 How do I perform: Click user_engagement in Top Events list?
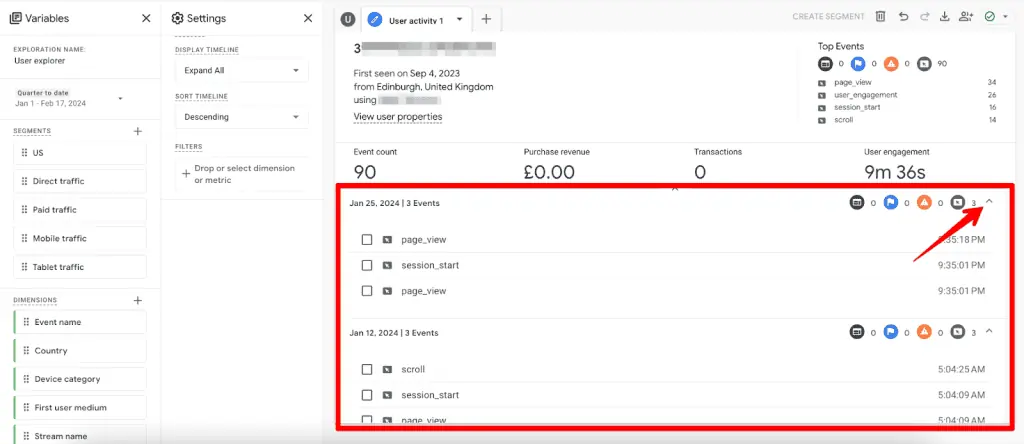[865, 95]
